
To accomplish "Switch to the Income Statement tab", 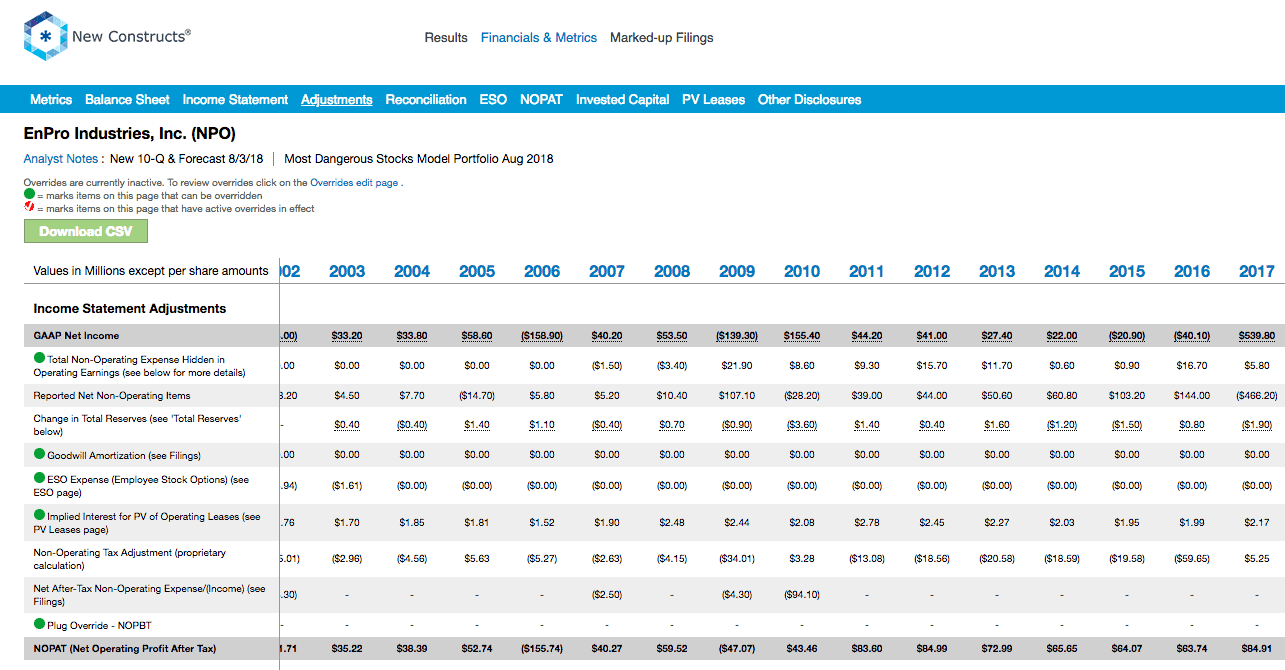I will coord(235,100).
